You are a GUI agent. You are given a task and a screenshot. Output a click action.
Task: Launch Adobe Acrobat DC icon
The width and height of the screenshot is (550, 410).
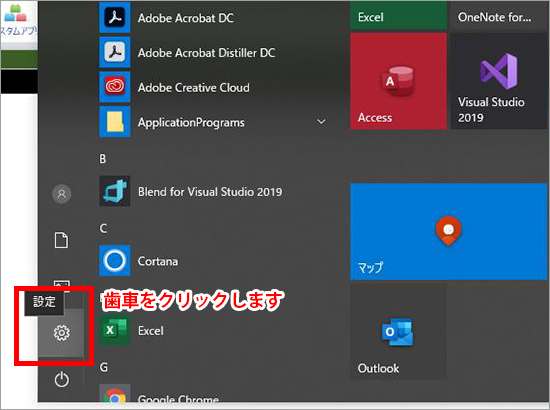tap(115, 17)
